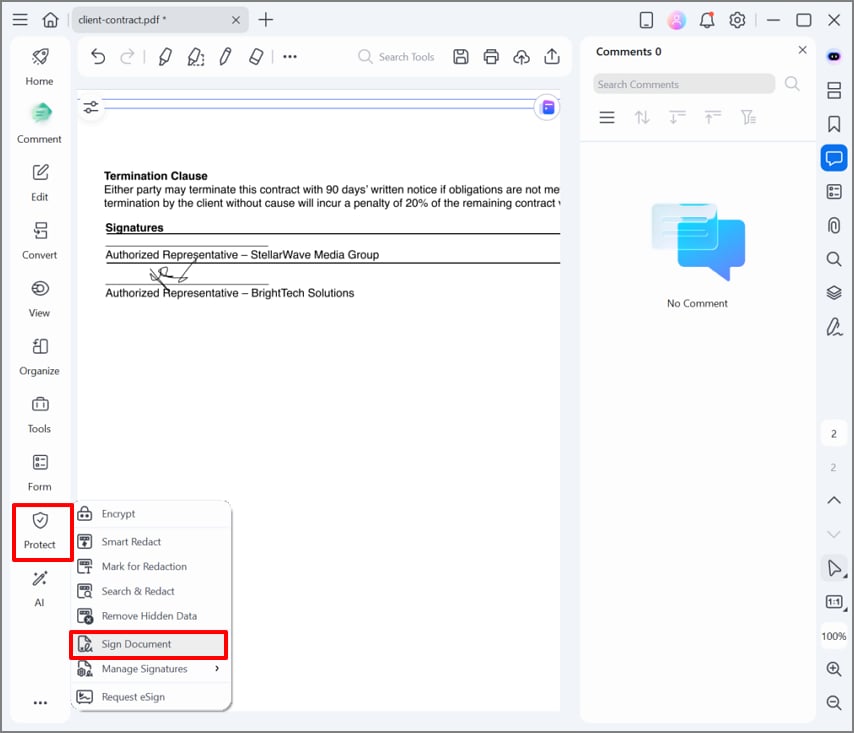
Task: Switch to the Comments panel icon
Action: coord(834,157)
